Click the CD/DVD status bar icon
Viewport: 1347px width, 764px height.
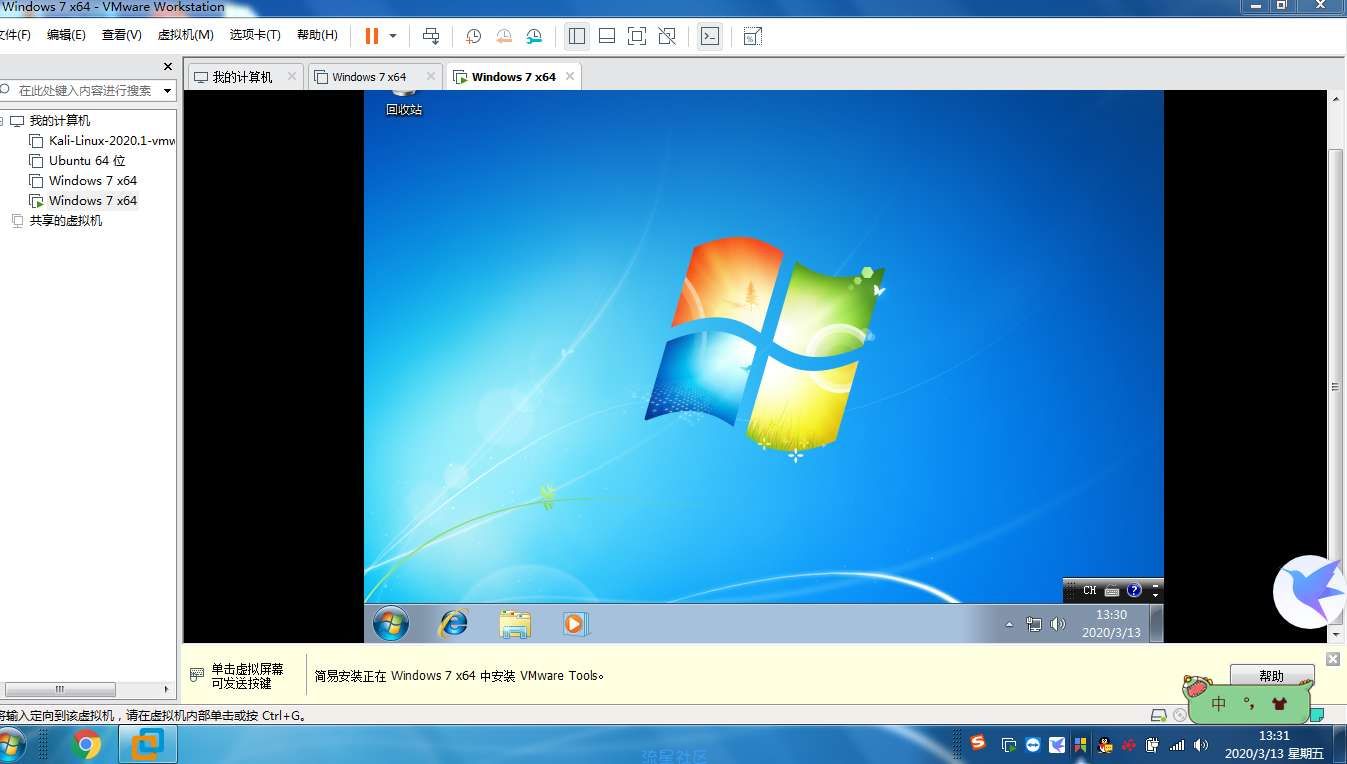1181,715
